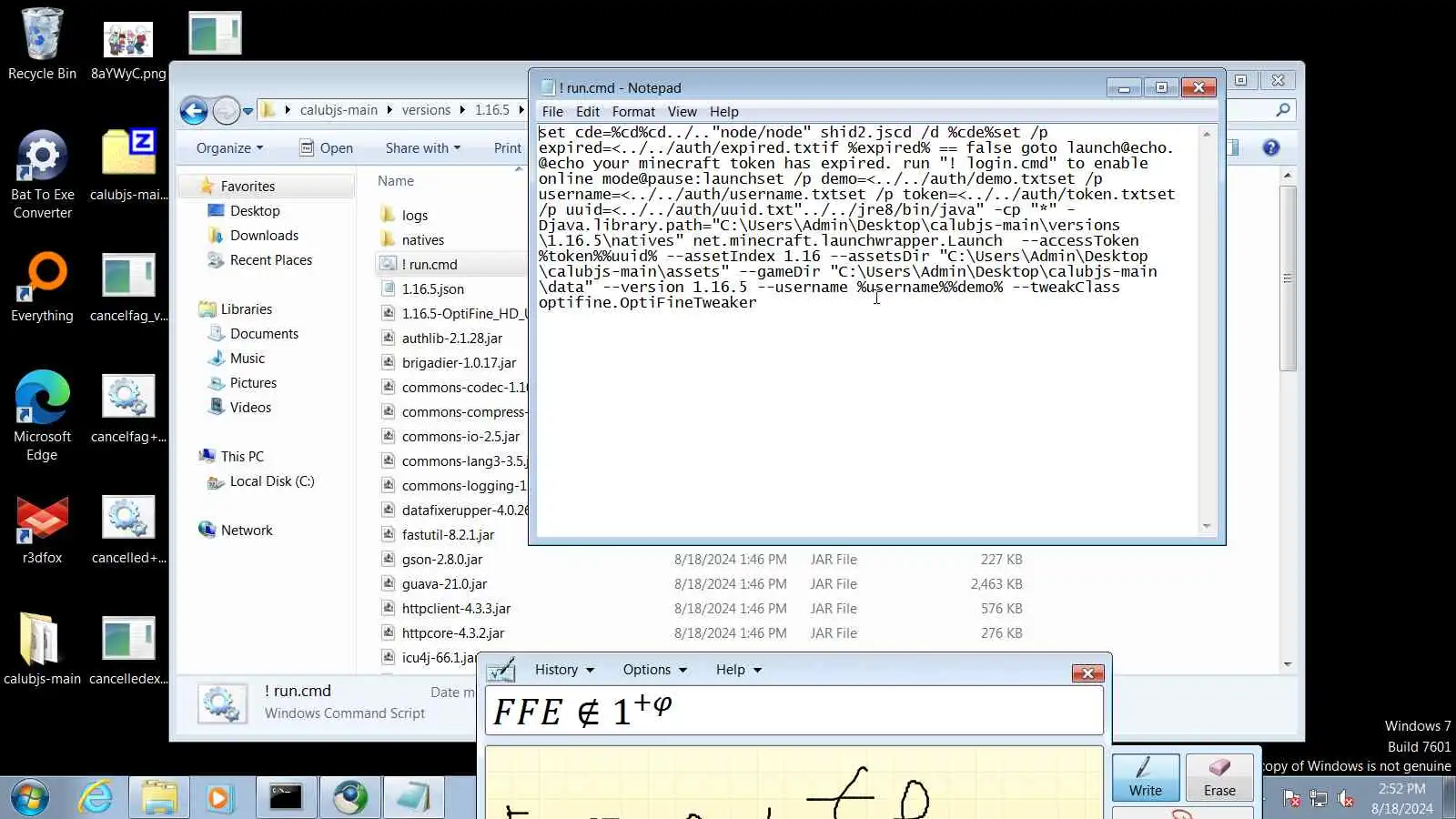Open the natives folder in the file list
Image resolution: width=1456 pixels, height=819 pixels.
(423, 239)
